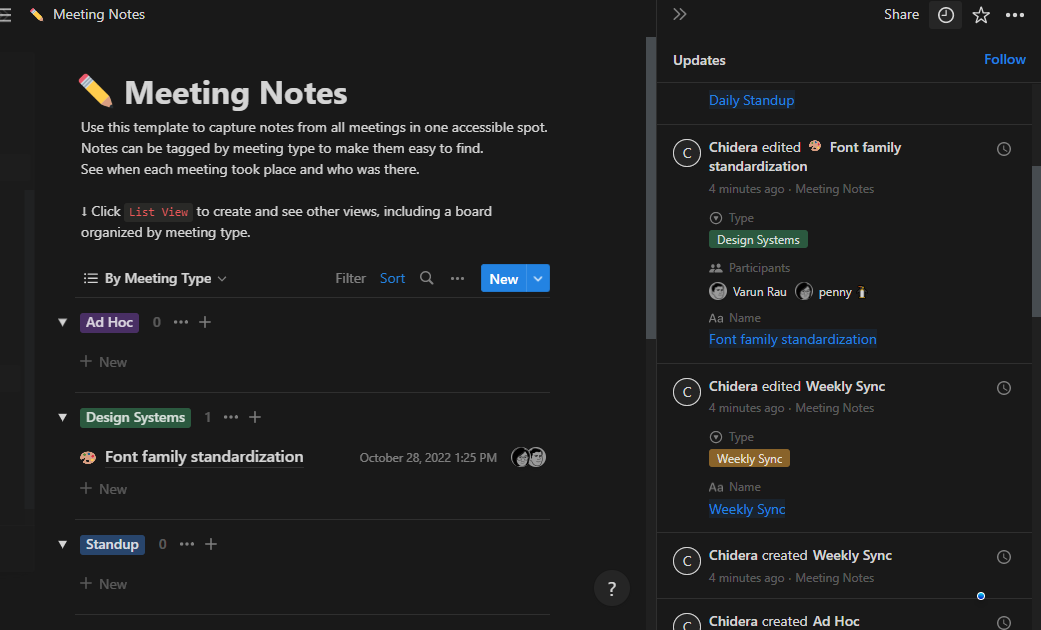Click the help question mark button
1041x630 pixels.
[611, 588]
